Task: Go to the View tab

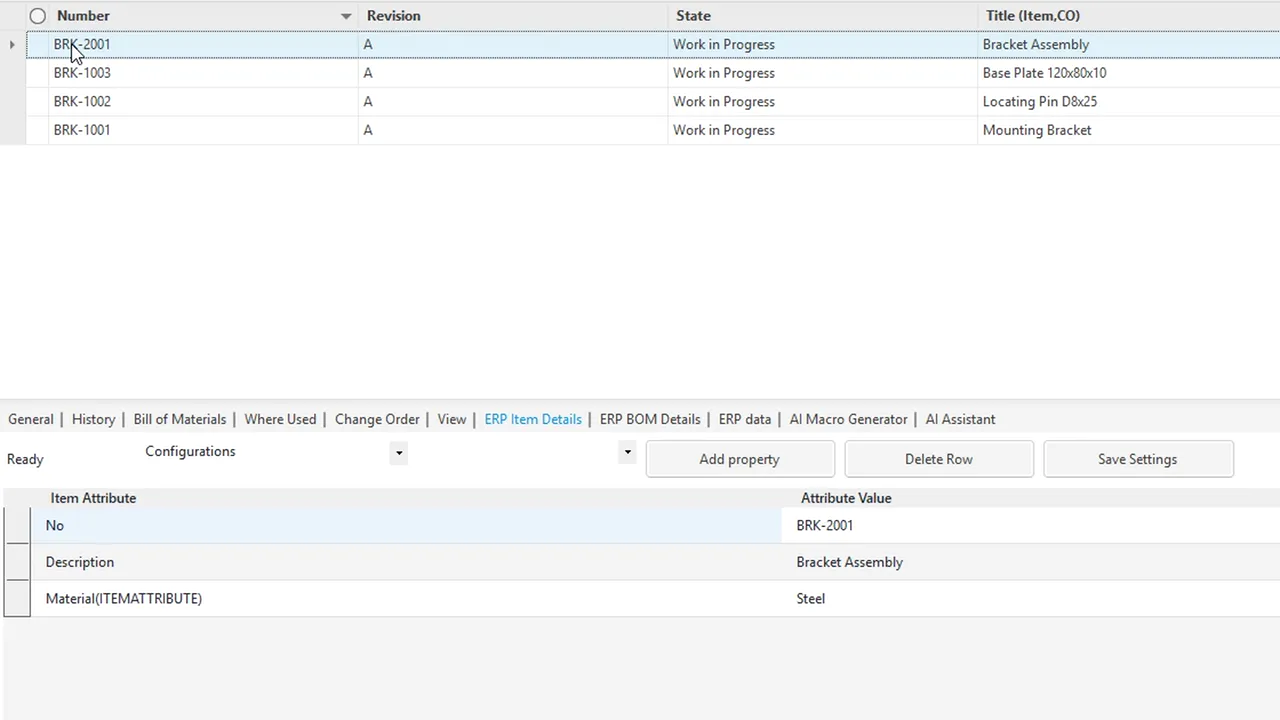Action: click(452, 419)
